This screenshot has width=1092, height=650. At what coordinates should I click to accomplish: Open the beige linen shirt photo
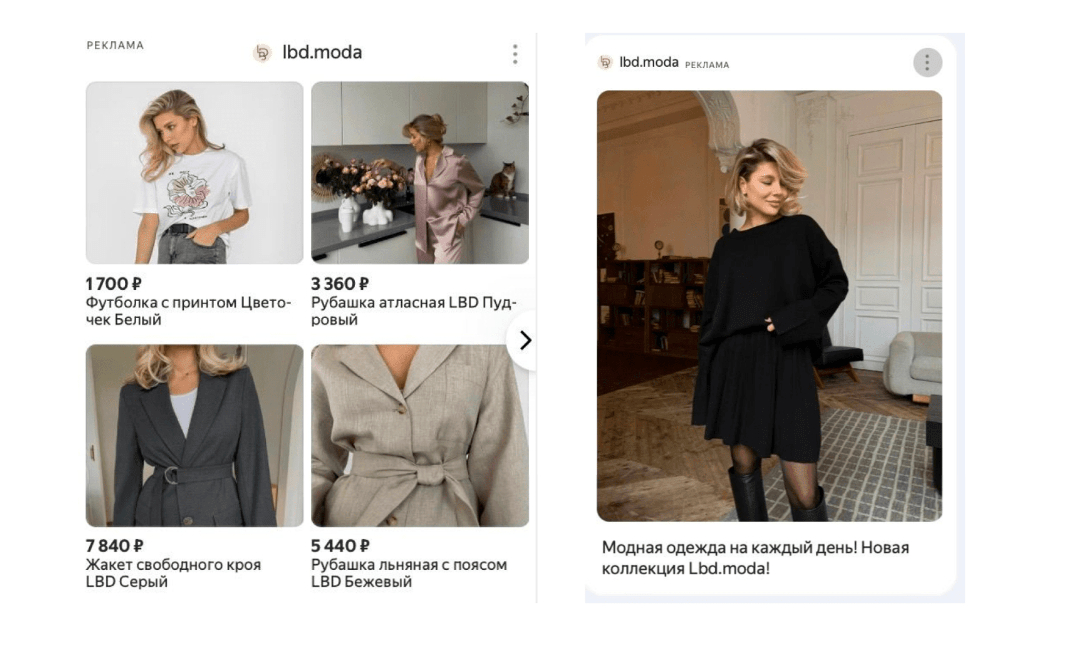pyautogui.click(x=420, y=436)
